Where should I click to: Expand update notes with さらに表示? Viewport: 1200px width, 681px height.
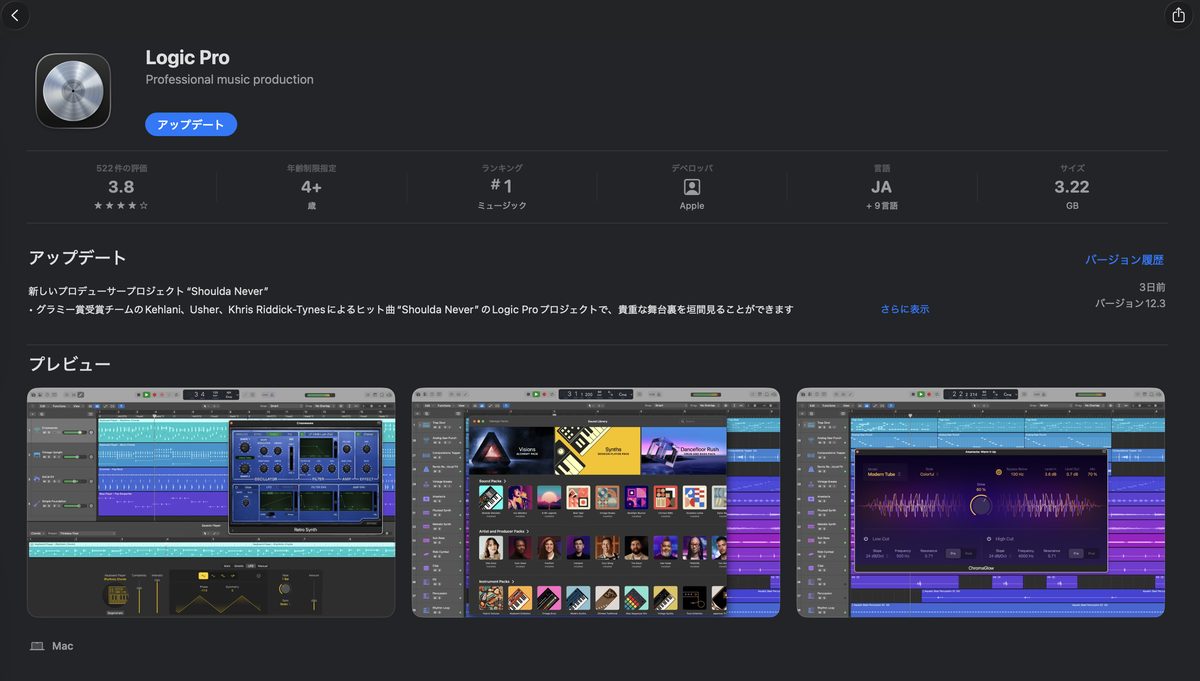(905, 309)
